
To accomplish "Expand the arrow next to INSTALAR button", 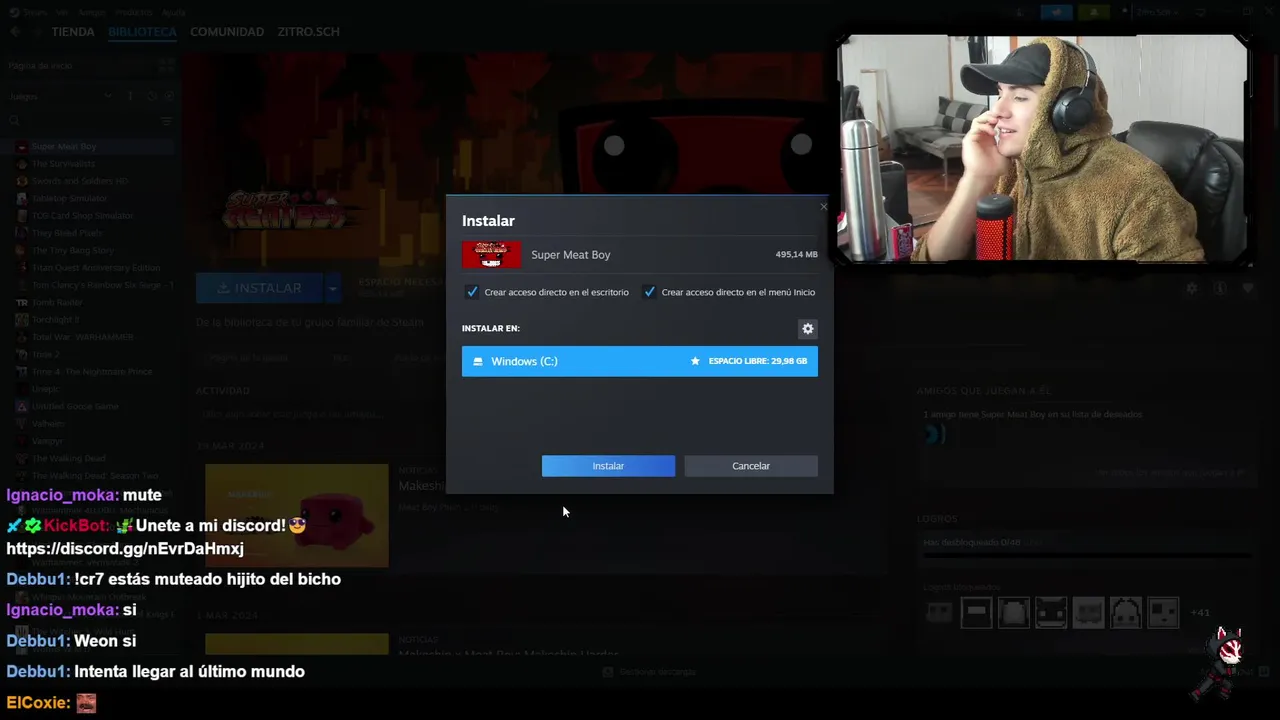I will click(x=333, y=288).
